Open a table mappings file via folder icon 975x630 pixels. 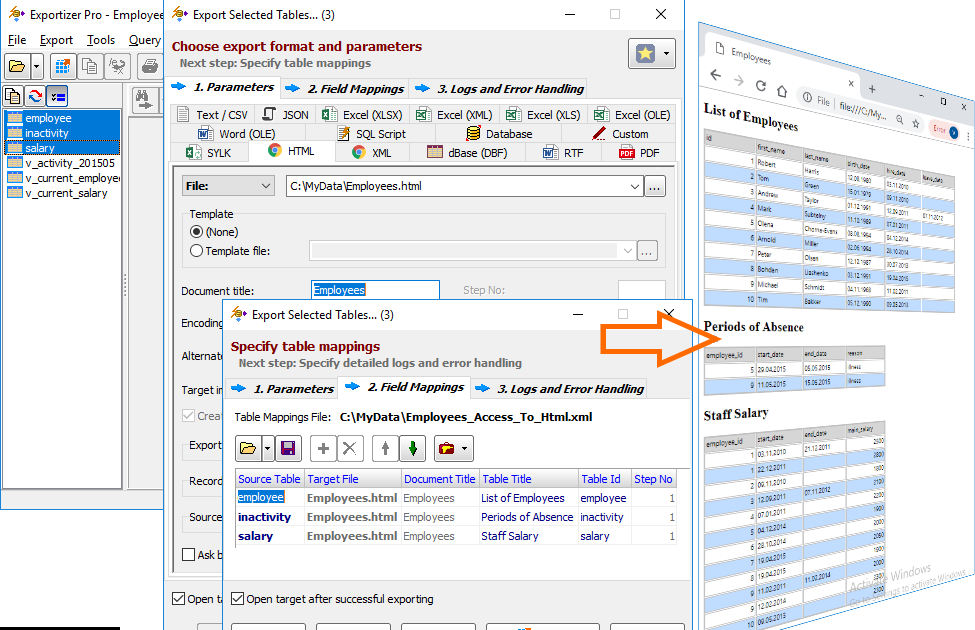248,448
